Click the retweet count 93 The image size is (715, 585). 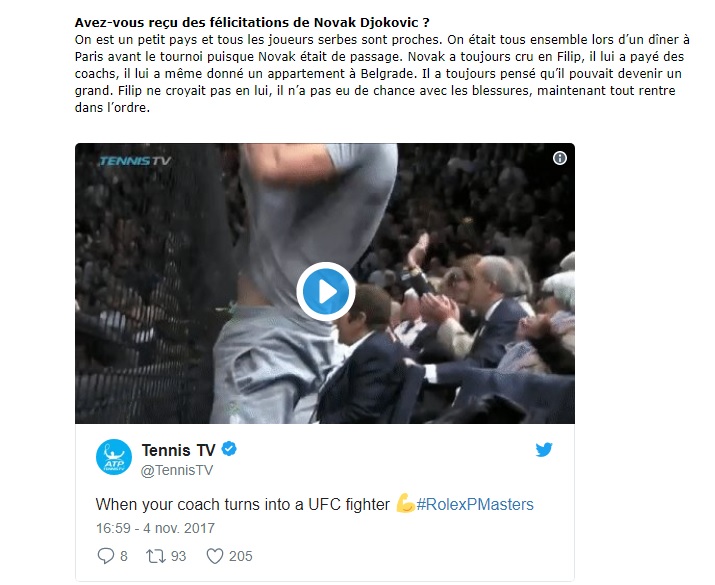coord(178,556)
